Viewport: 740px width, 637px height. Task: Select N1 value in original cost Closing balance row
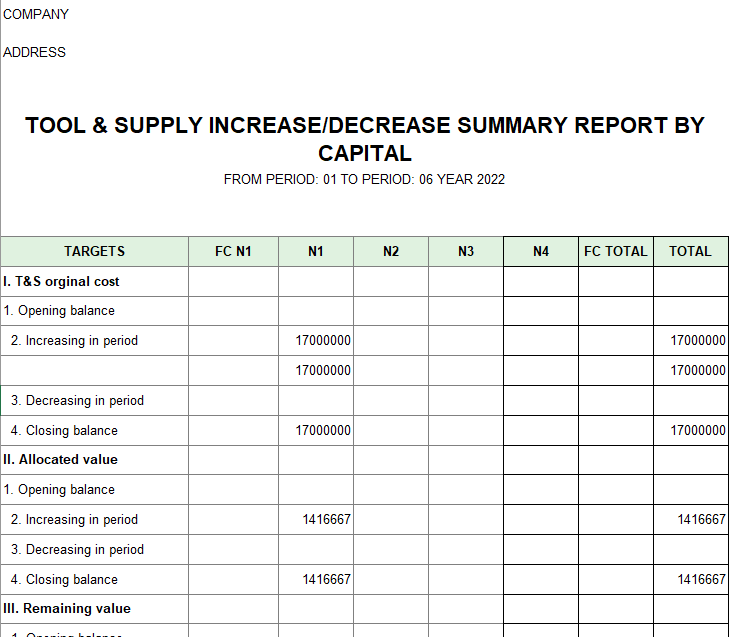click(323, 430)
